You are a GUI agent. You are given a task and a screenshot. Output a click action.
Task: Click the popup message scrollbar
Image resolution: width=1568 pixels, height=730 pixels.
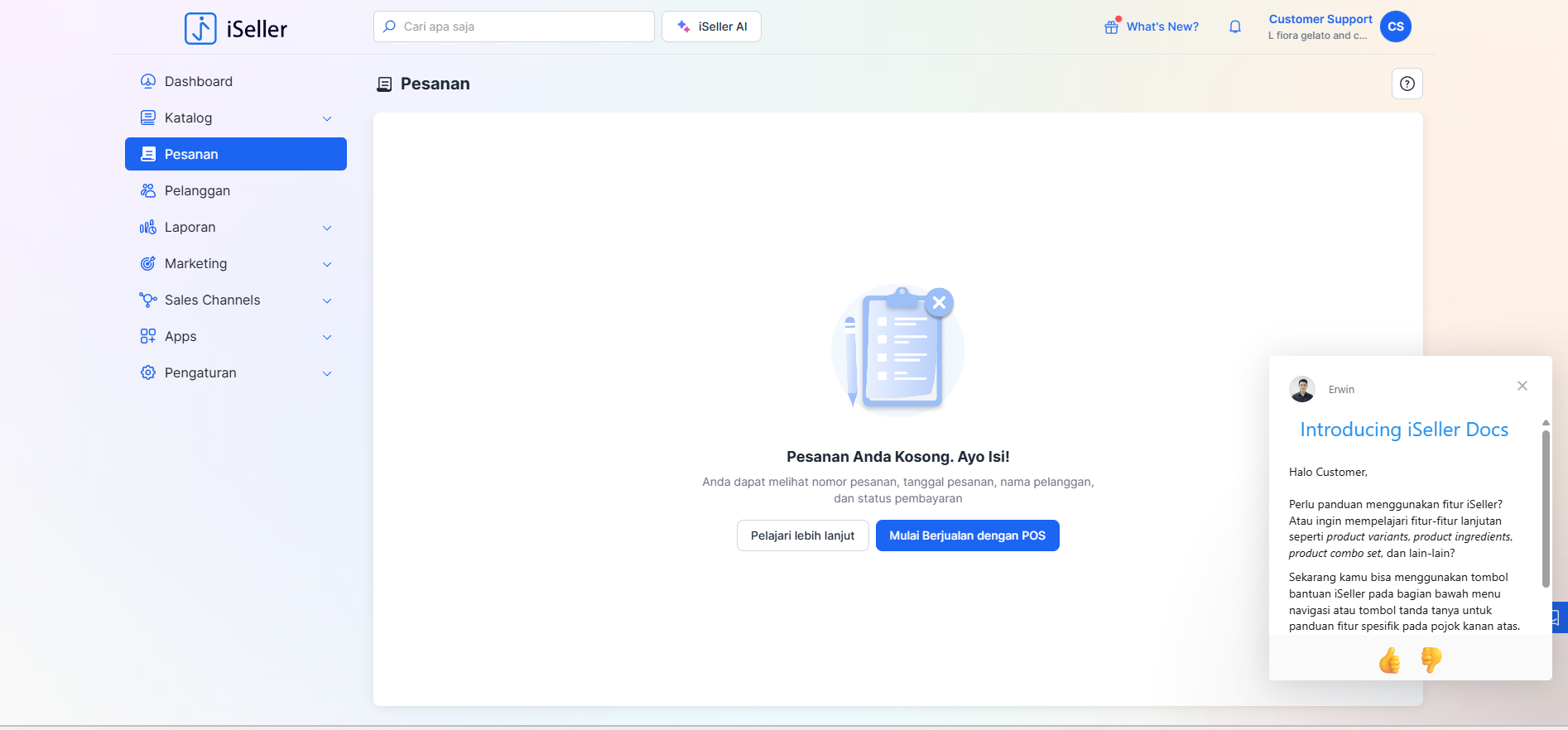[x=1545, y=508]
